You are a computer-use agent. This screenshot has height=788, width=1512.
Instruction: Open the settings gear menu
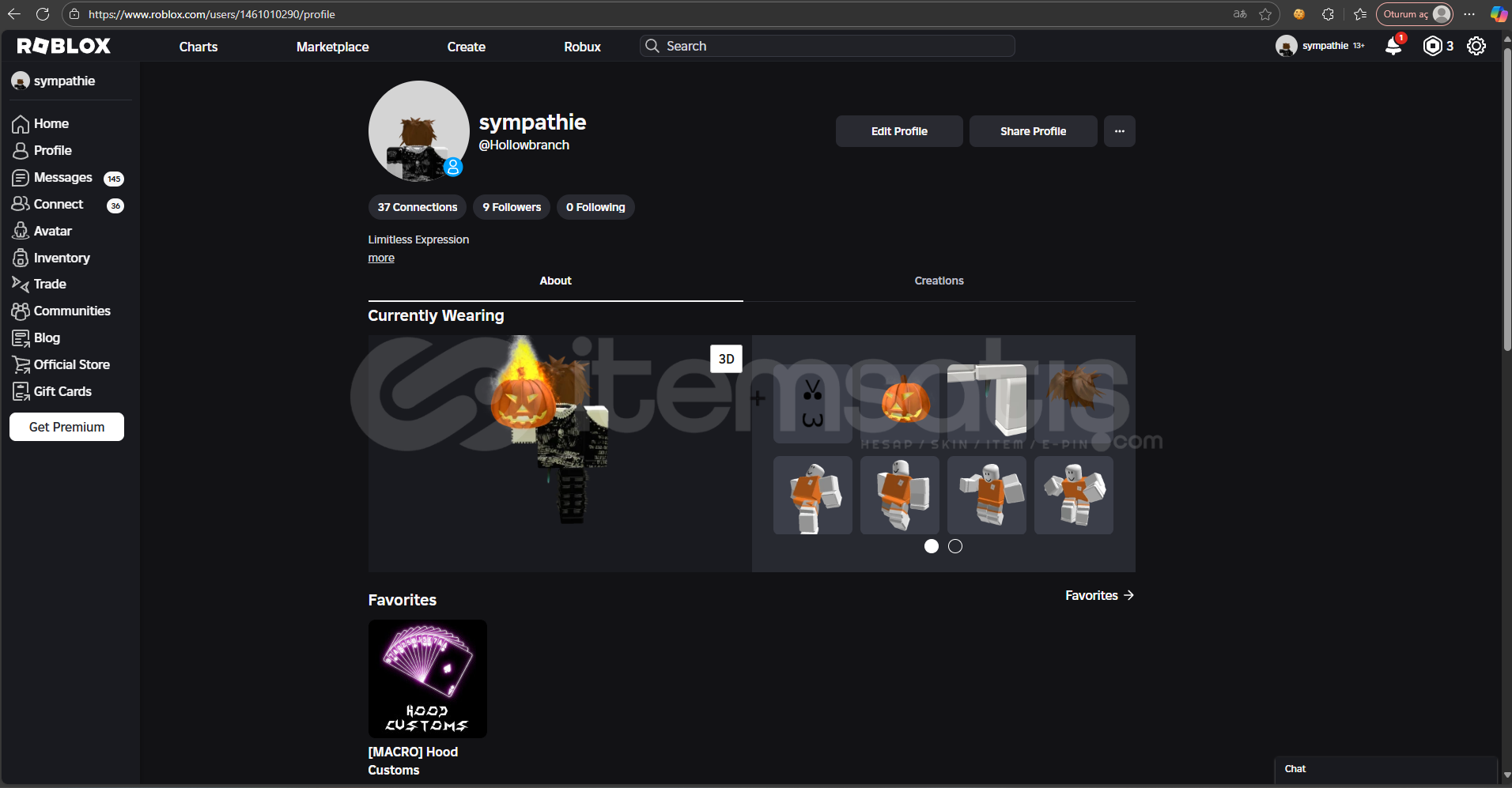[x=1476, y=46]
